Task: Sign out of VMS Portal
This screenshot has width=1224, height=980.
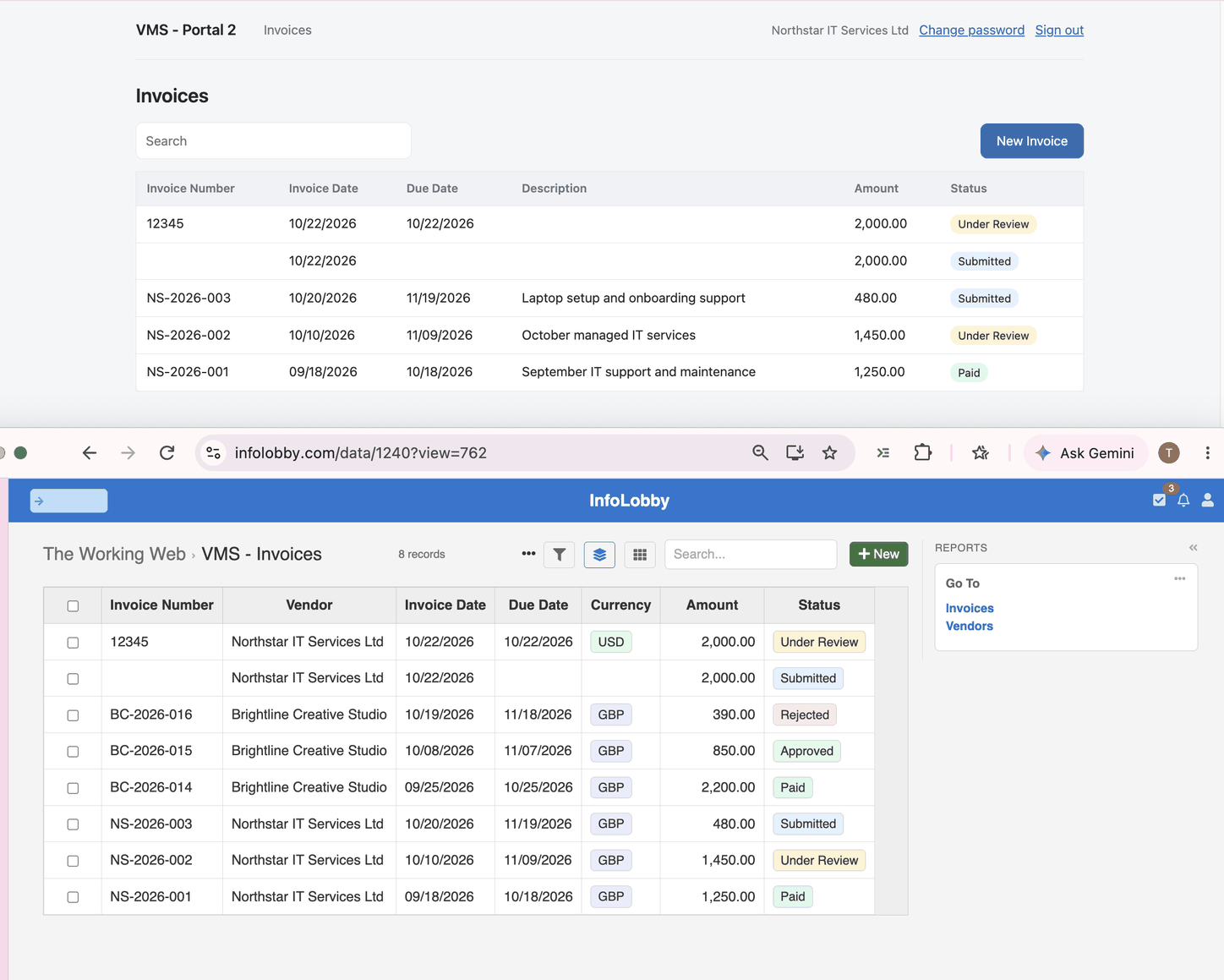Action: click(x=1059, y=30)
